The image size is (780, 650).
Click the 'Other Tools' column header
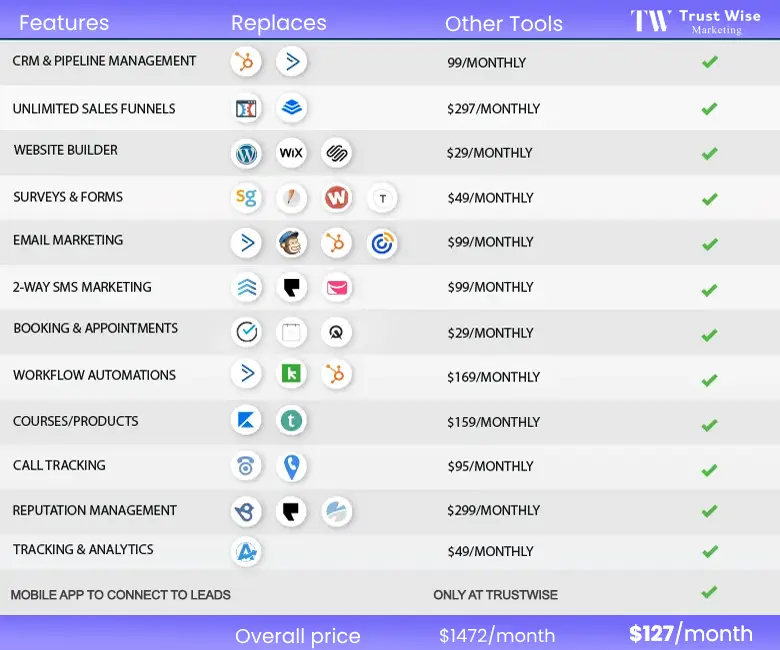[504, 24]
